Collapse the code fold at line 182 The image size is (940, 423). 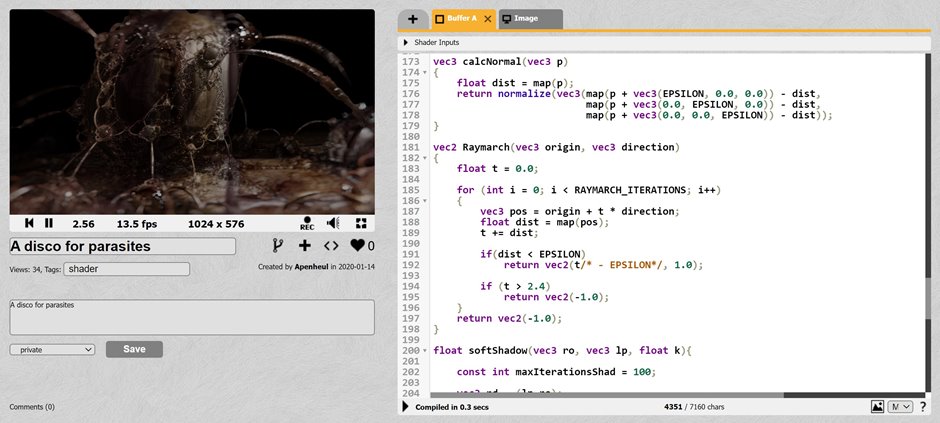click(x=425, y=157)
